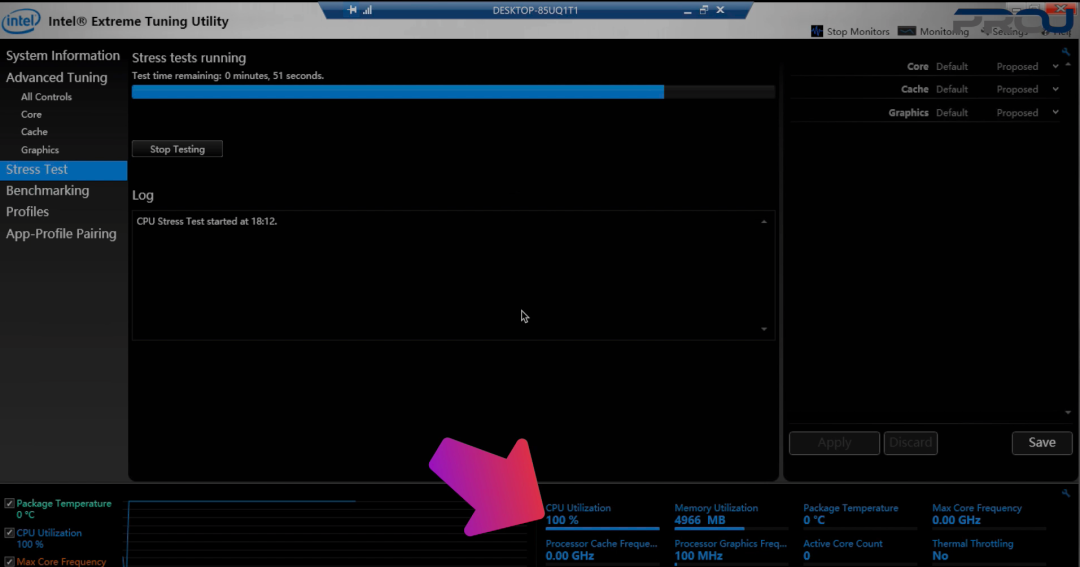The image size is (1080, 567).
Task: Click scroll-down arrow of the log box
Action: (764, 329)
